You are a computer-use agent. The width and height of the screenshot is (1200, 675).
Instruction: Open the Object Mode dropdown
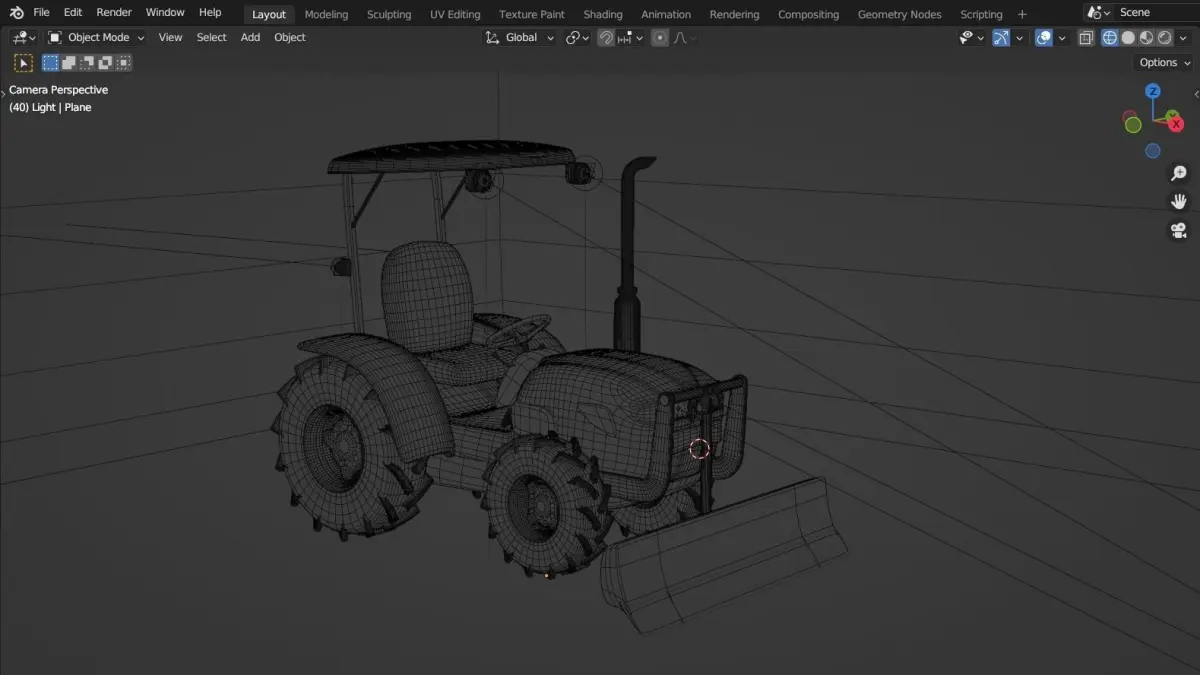click(96, 37)
